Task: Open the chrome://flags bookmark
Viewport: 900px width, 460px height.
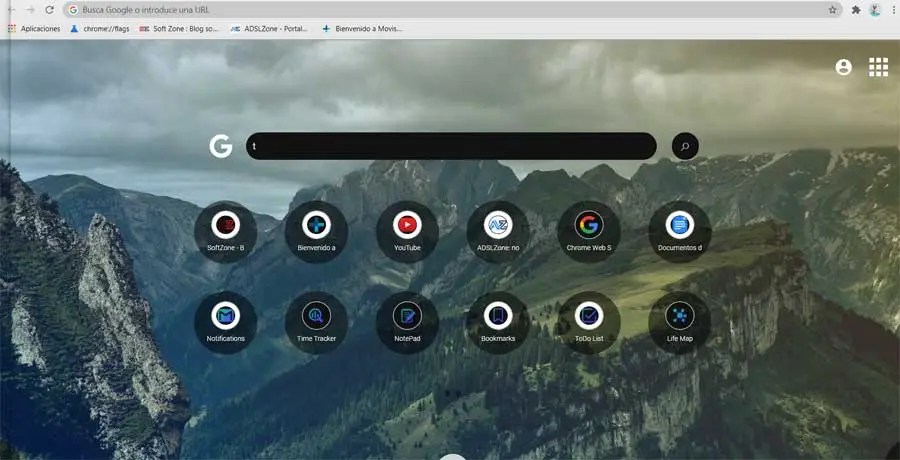Action: pos(99,29)
